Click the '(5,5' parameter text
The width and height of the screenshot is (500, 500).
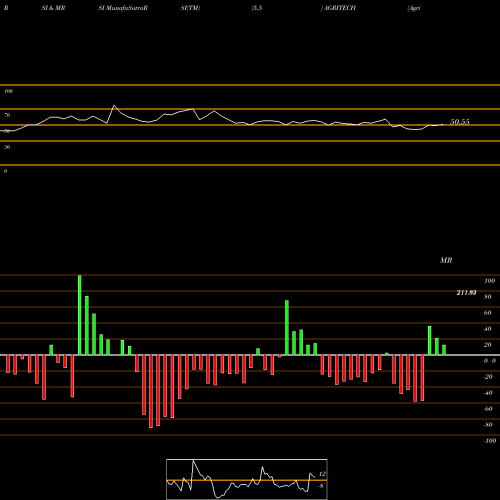[x=257, y=8]
